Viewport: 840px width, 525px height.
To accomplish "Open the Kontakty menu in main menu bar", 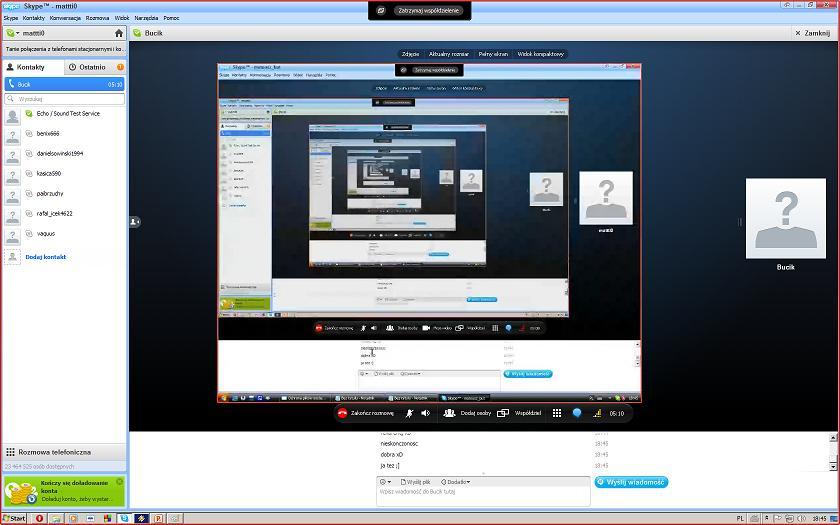I will coord(34,18).
